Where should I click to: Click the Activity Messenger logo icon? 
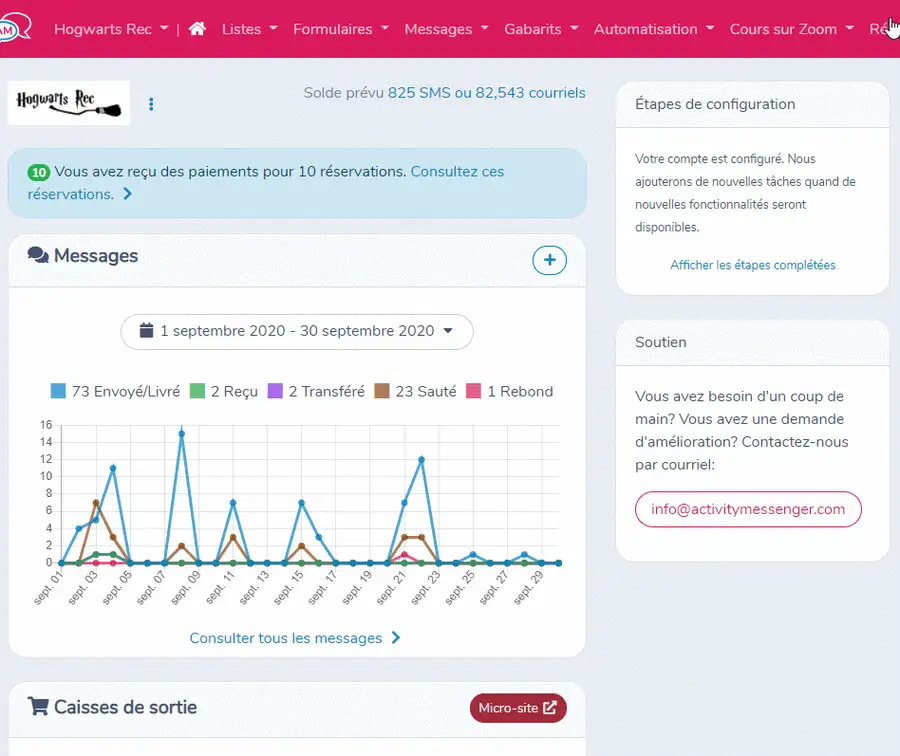point(14,27)
